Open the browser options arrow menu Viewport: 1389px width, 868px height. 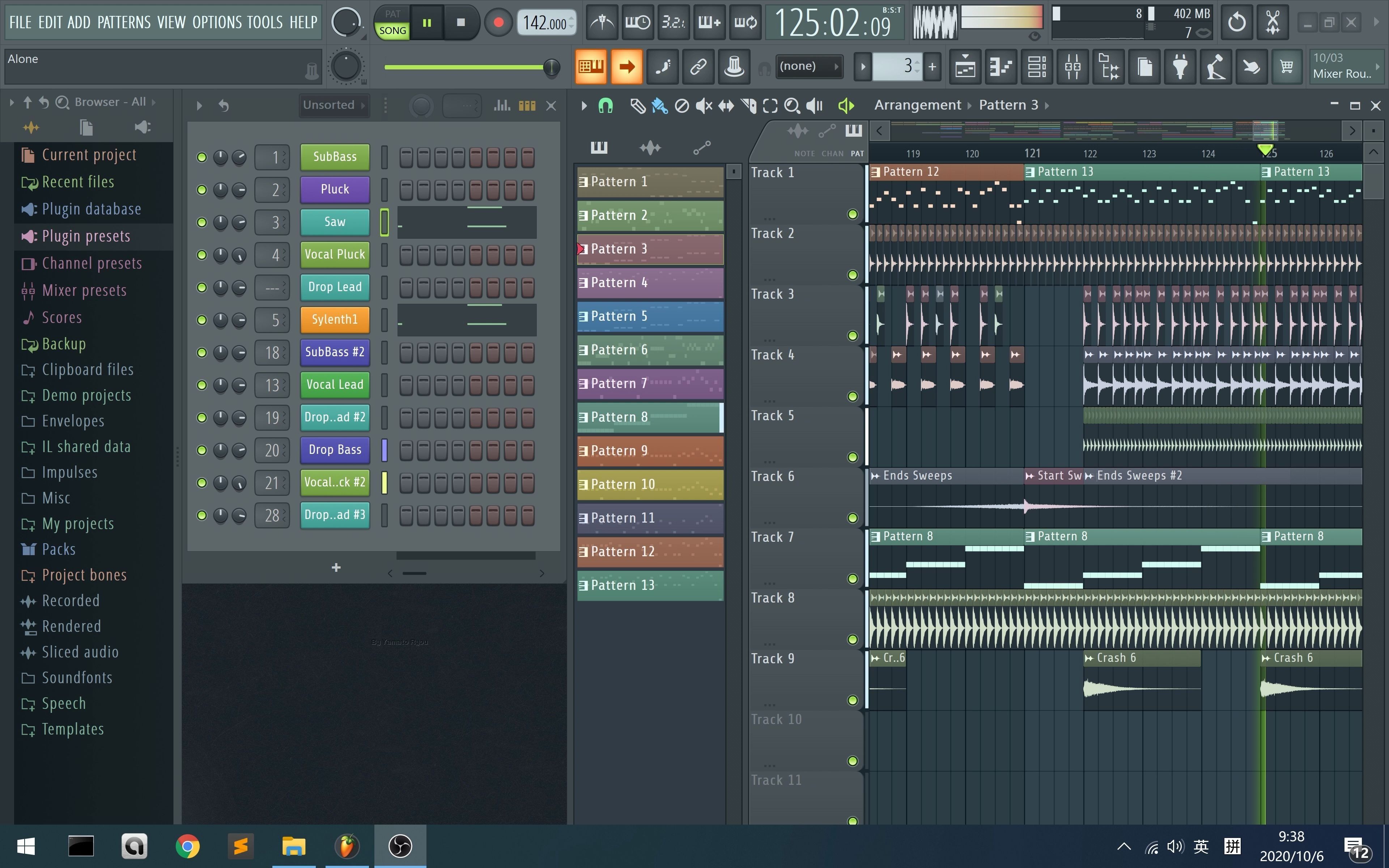pos(12,102)
